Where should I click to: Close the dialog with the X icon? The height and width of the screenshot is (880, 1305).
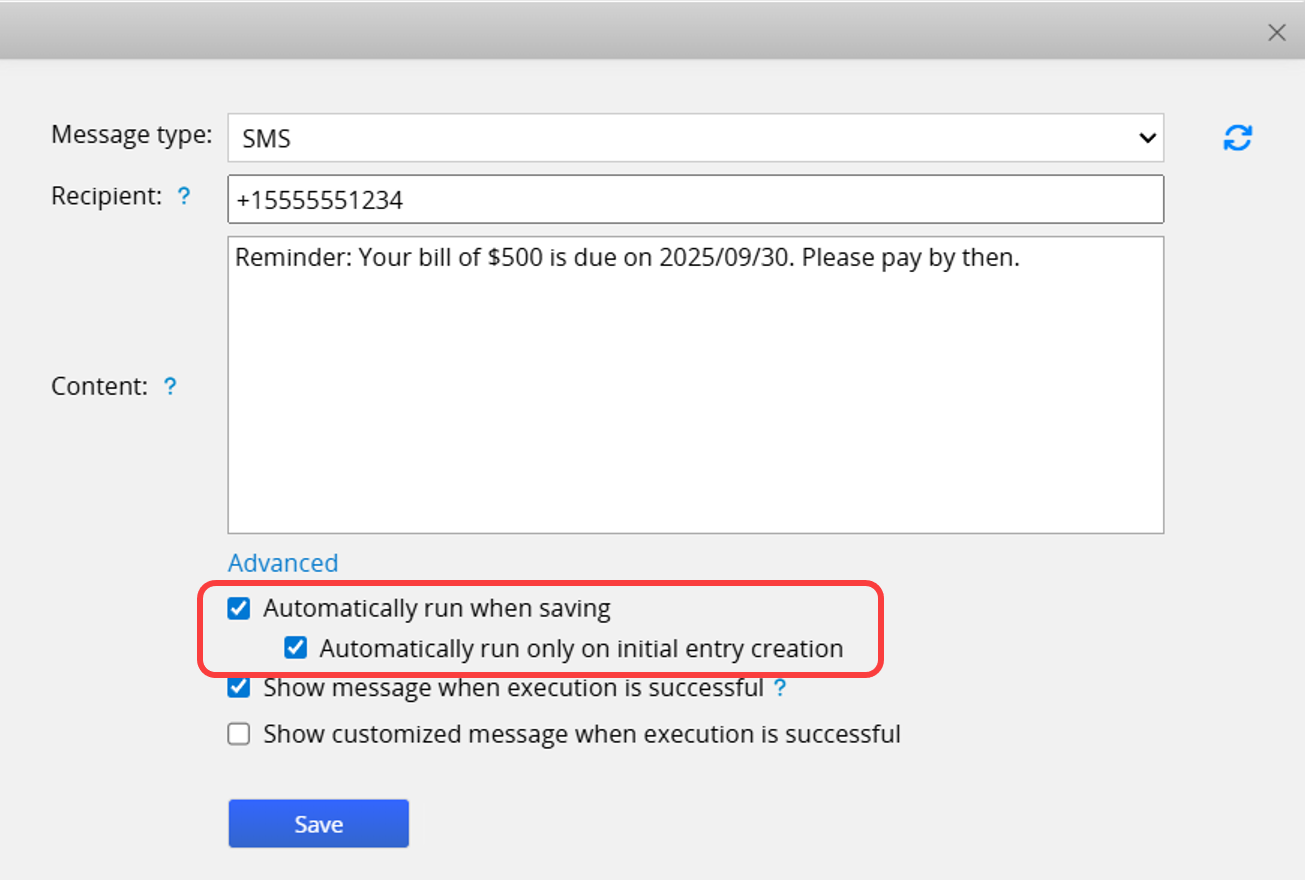tap(1276, 33)
